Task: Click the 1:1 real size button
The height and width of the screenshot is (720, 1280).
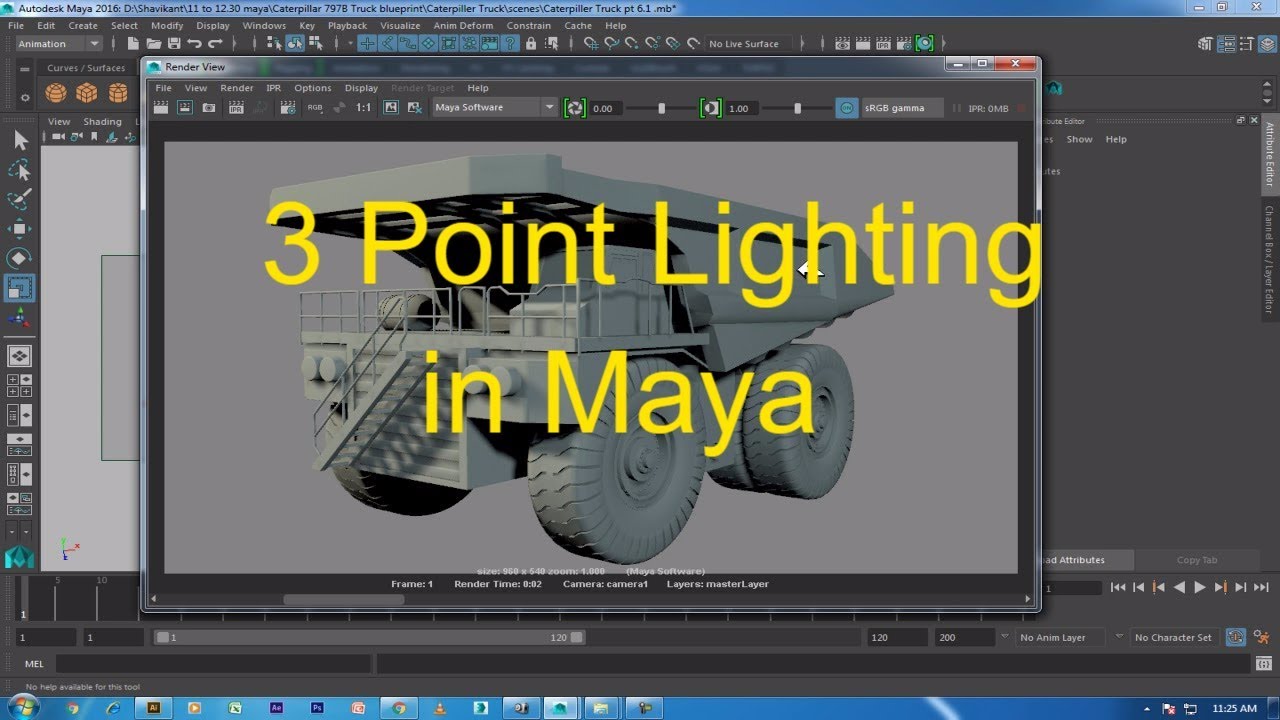Action: (x=364, y=108)
